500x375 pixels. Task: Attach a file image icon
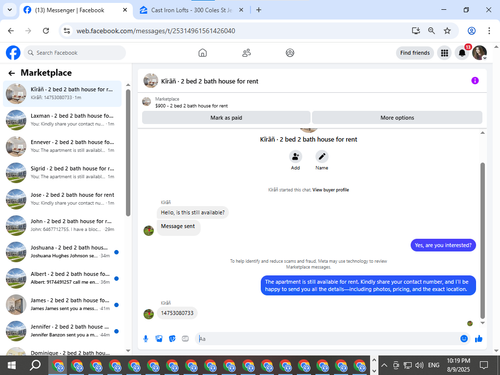(159, 339)
